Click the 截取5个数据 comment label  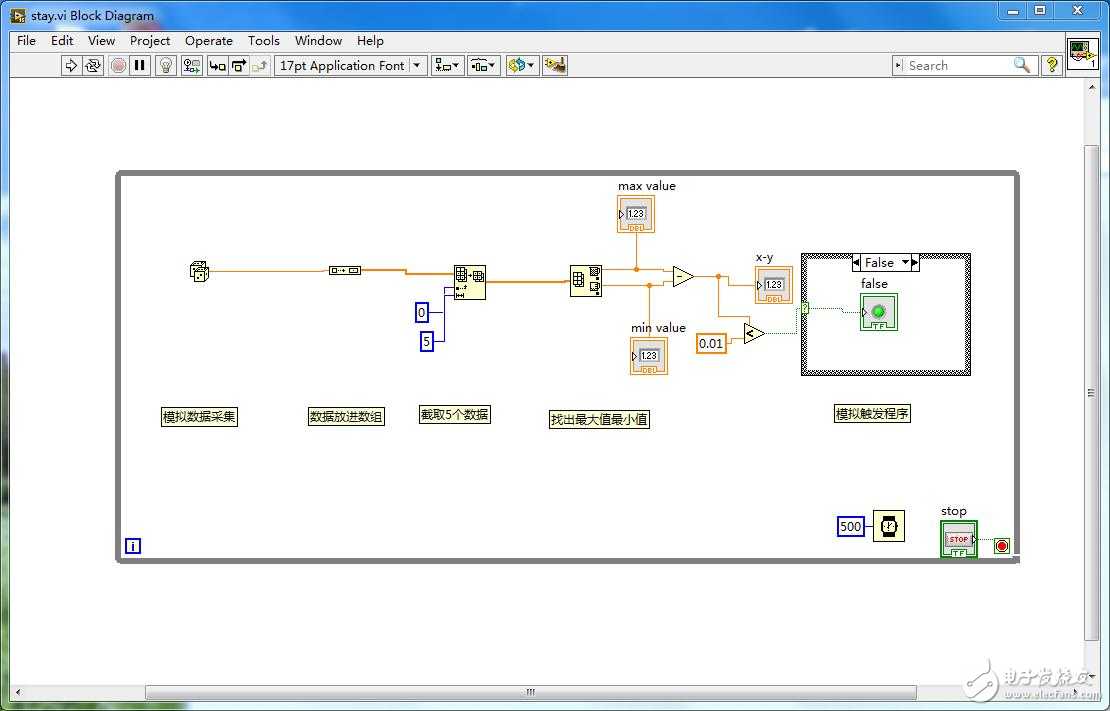coord(454,414)
